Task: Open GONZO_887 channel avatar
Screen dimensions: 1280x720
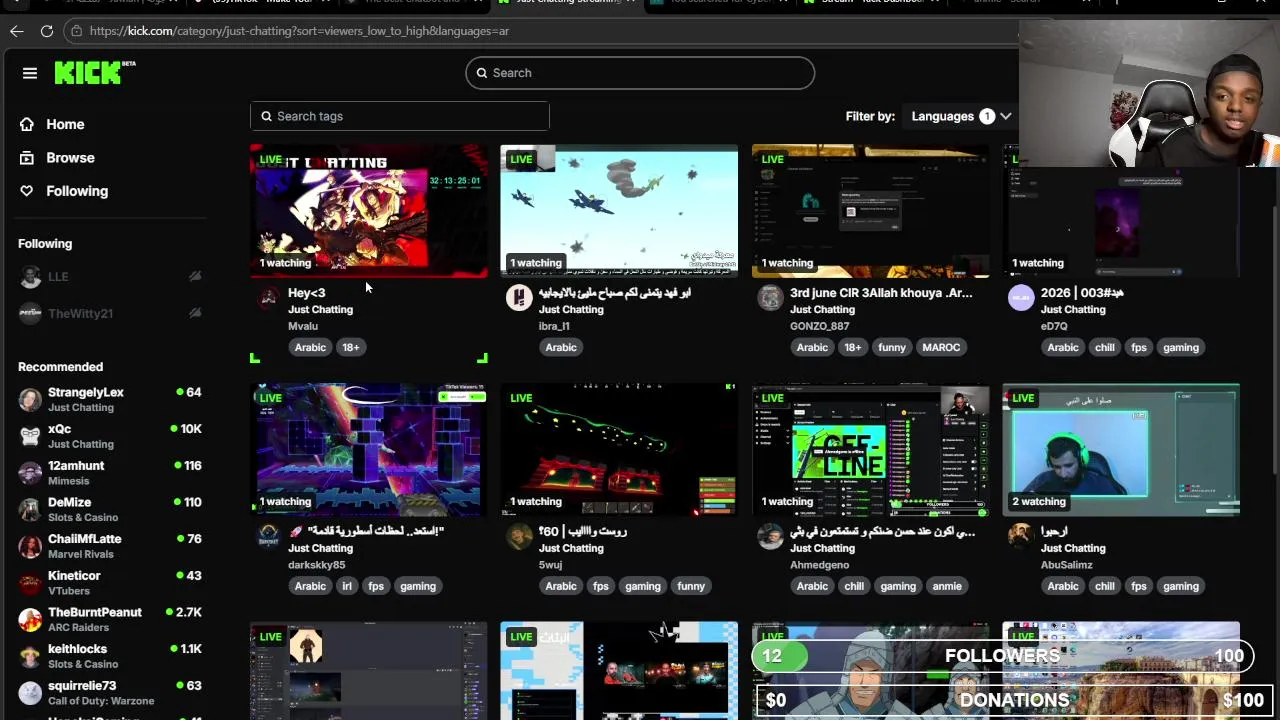Action: pos(770,298)
